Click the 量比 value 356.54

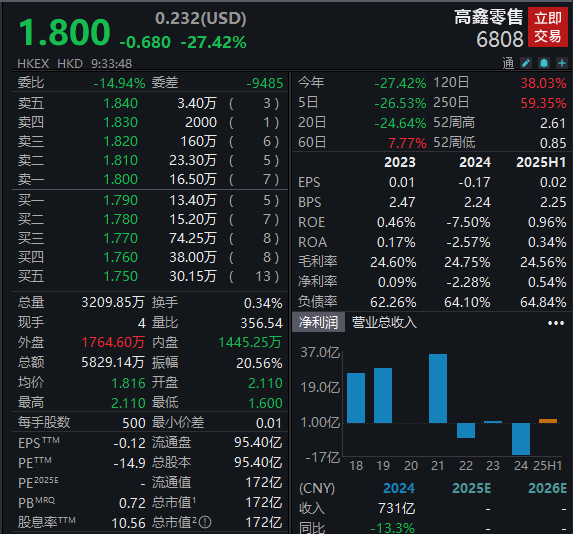(261, 323)
